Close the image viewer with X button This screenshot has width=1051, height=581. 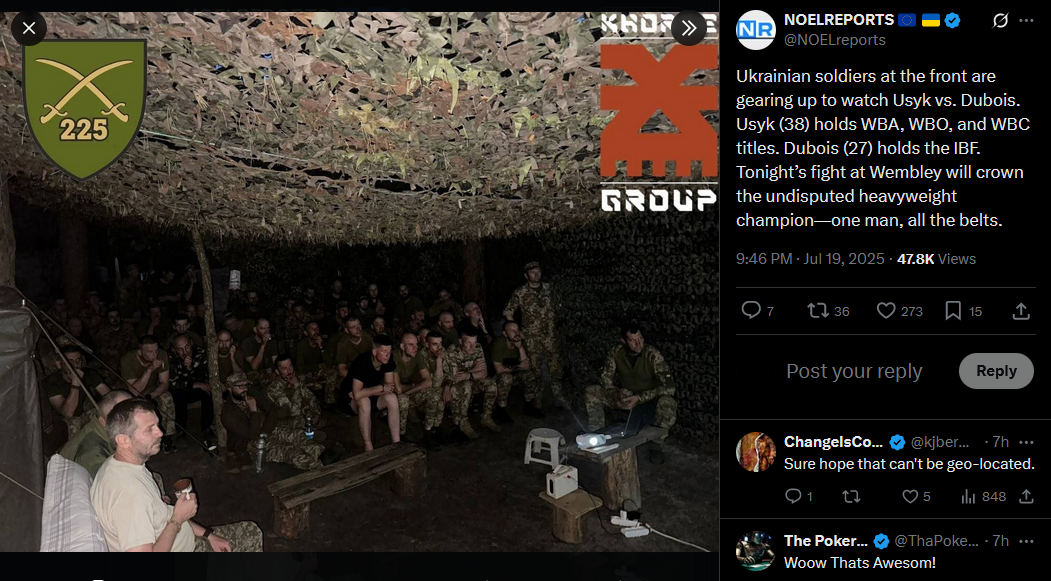(29, 28)
